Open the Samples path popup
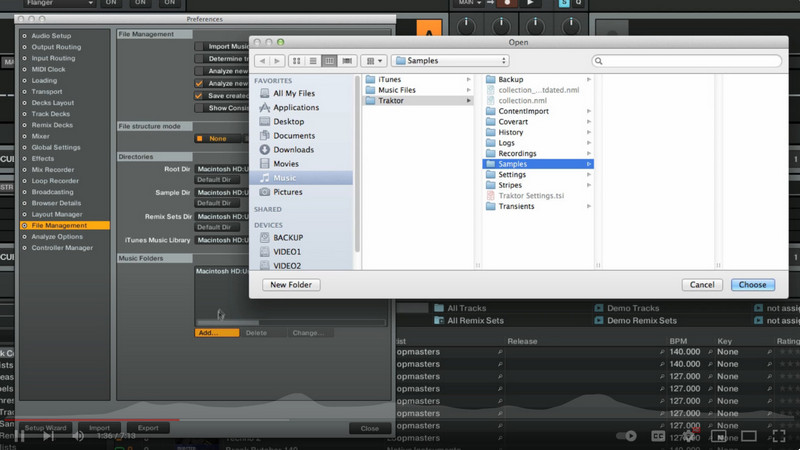Screen dimensions: 800x450 click(x=451, y=61)
